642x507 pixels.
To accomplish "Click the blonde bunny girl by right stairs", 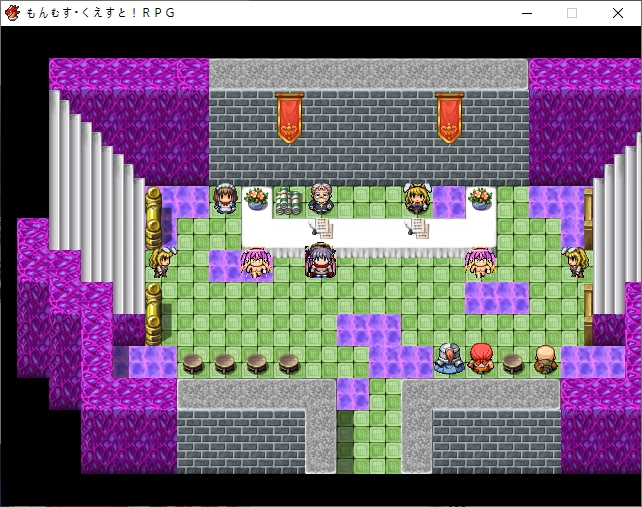I will point(576,262).
